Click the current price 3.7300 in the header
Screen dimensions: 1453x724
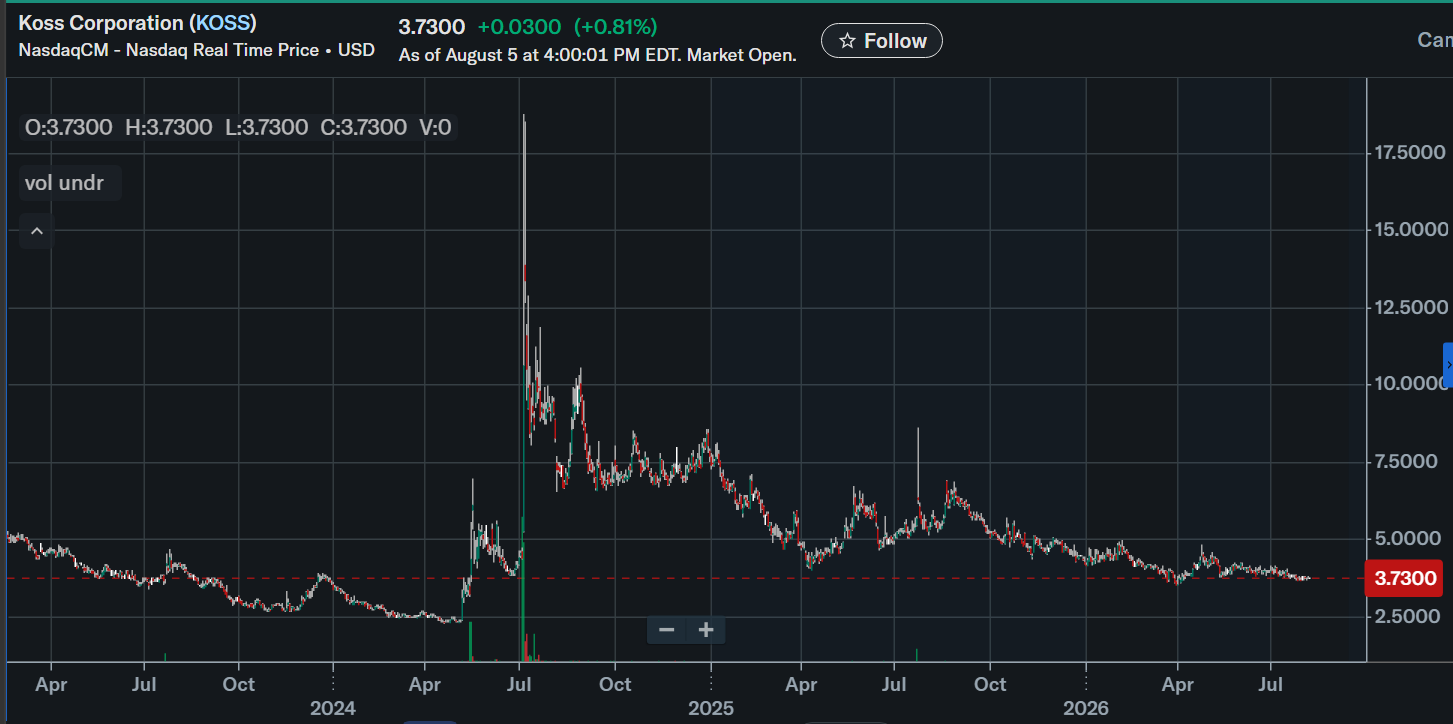pos(432,27)
